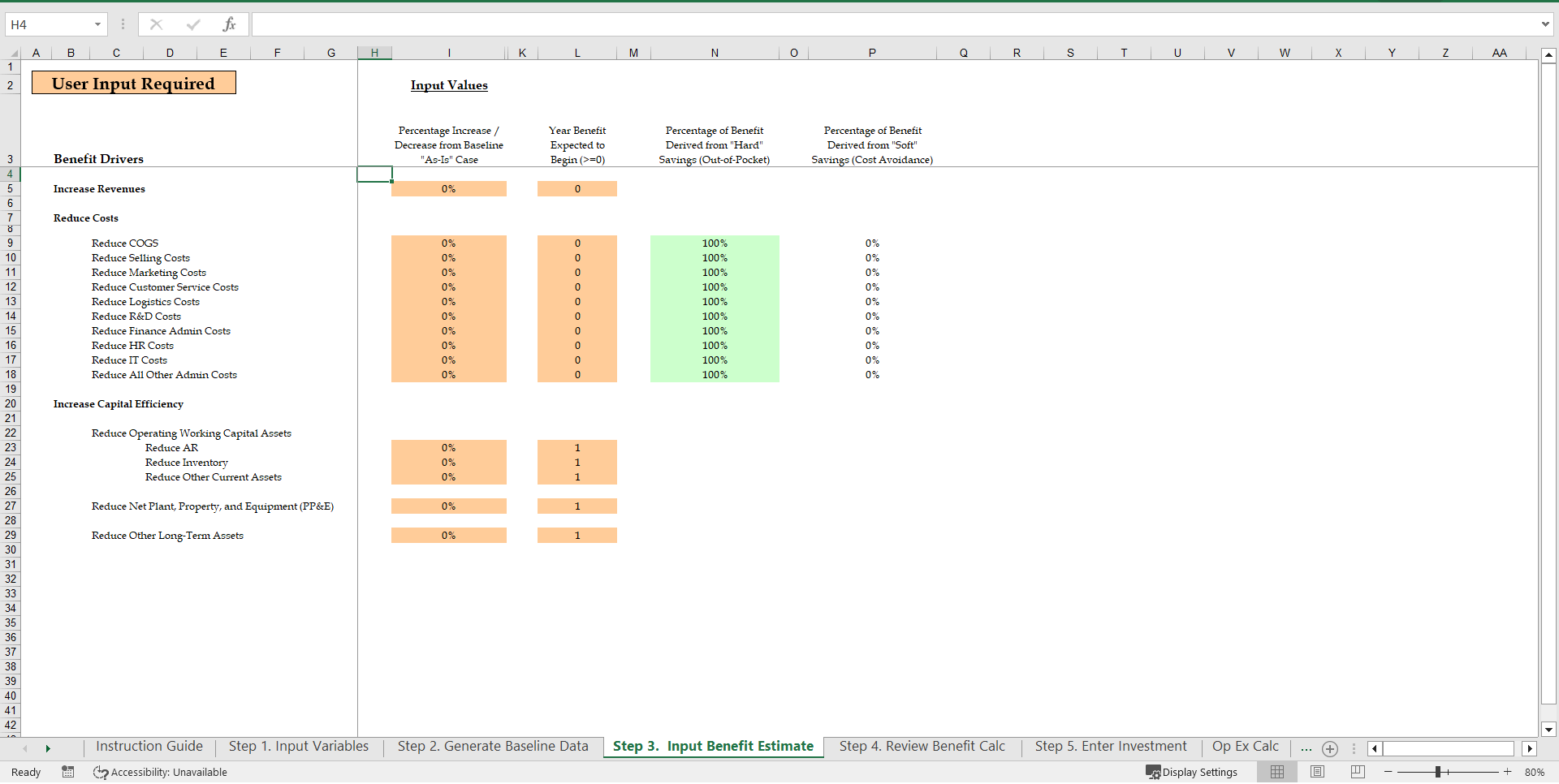The height and width of the screenshot is (784, 1559).
Task: Open the all-sheets list via ellipsis
Action: (1306, 748)
